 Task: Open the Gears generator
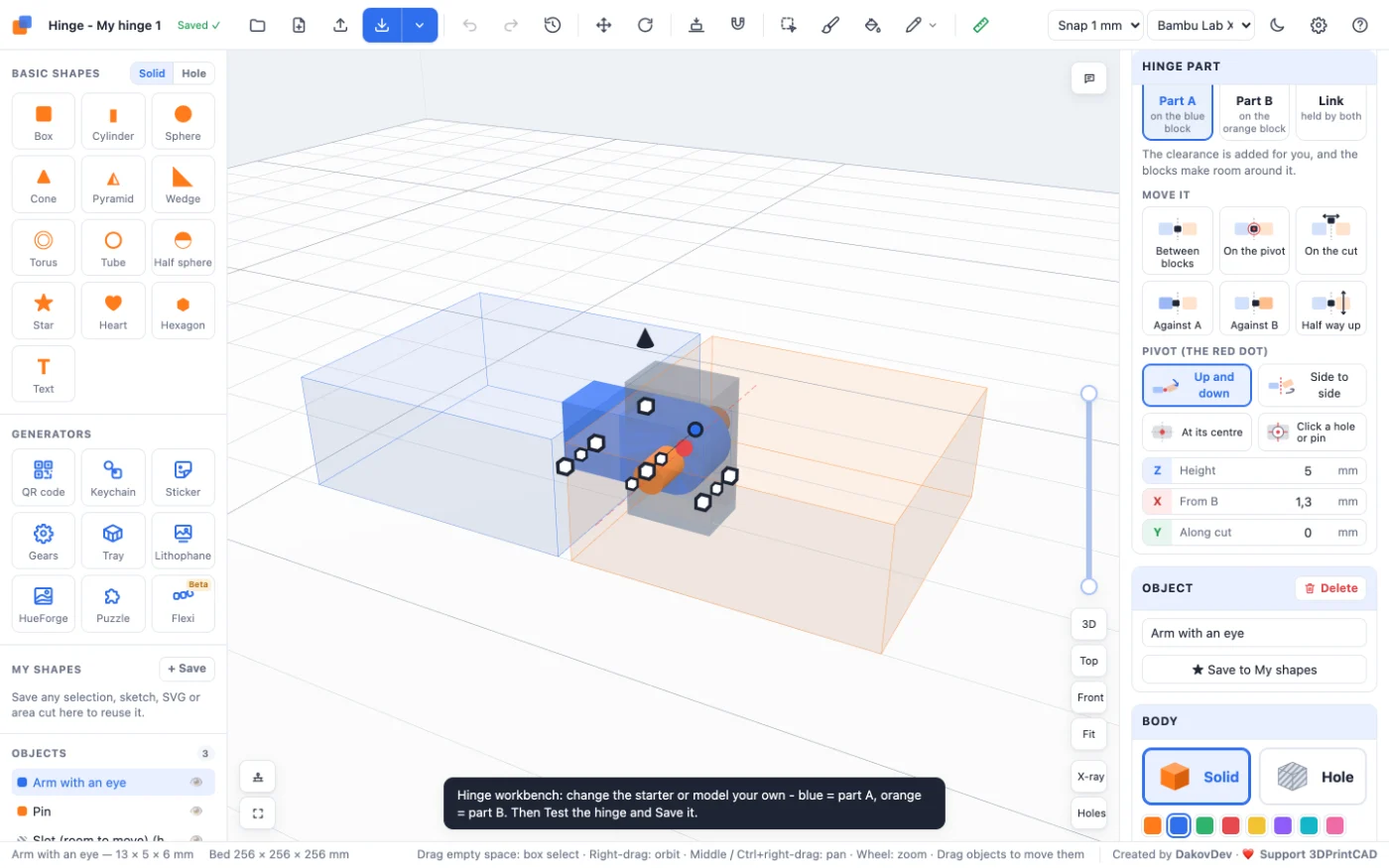[x=44, y=541]
